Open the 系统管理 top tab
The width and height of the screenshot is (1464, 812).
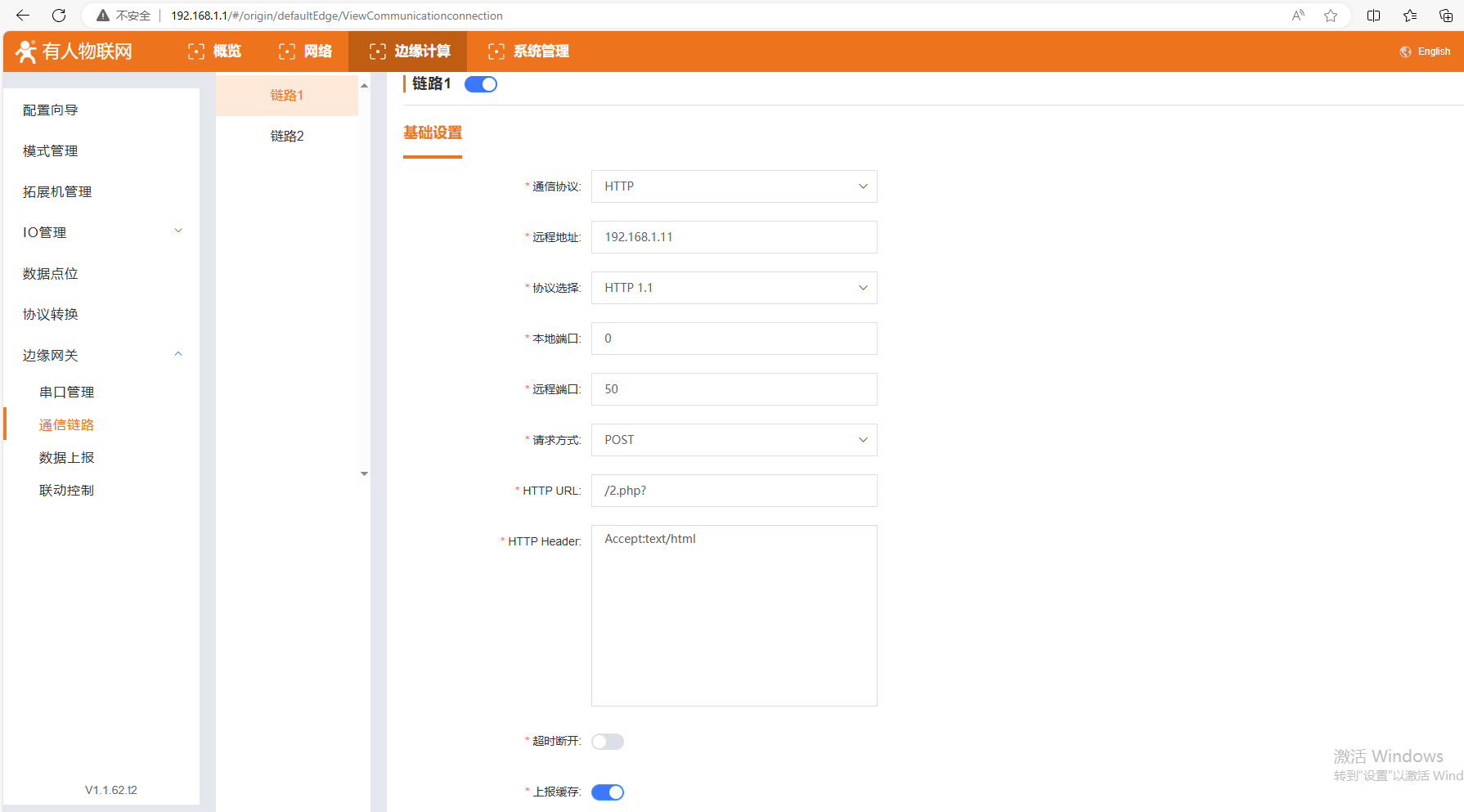click(528, 52)
